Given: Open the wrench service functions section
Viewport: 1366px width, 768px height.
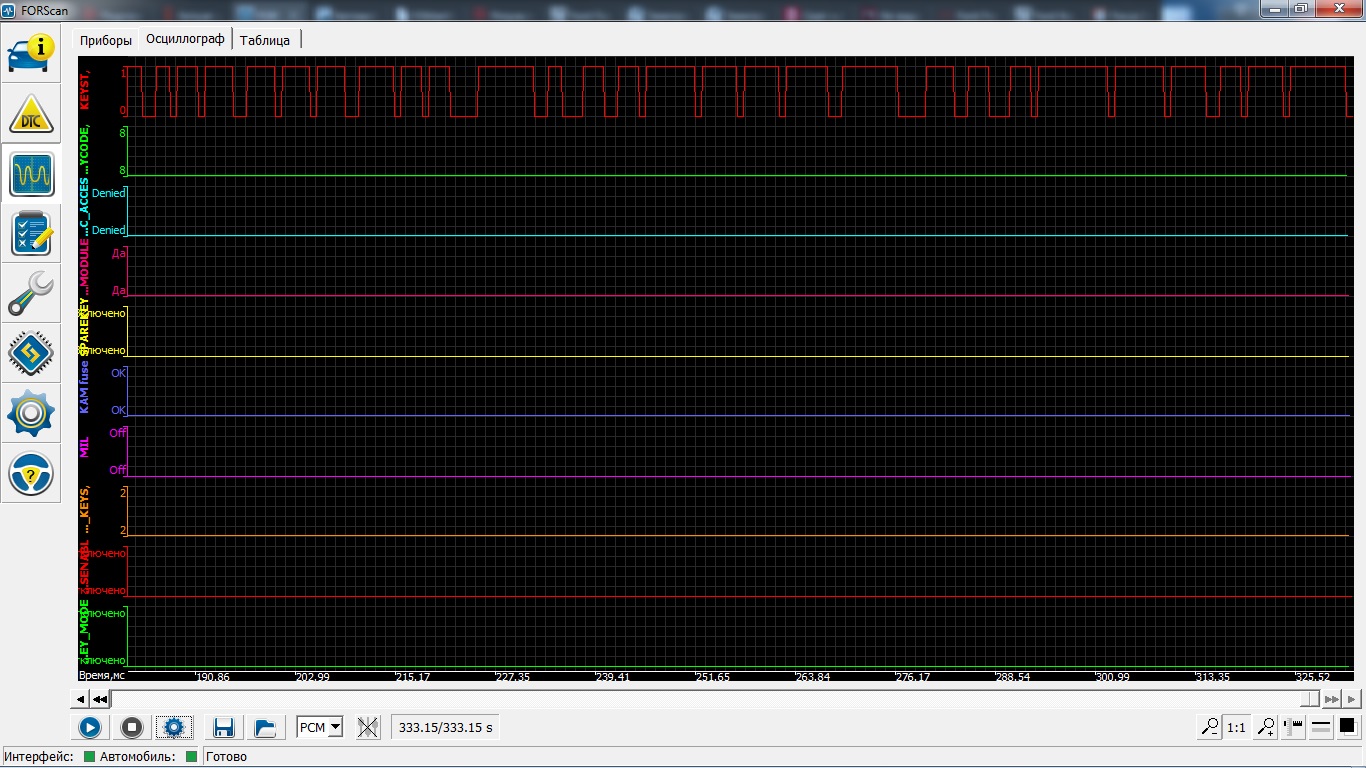Looking at the screenshot, I should [31, 294].
